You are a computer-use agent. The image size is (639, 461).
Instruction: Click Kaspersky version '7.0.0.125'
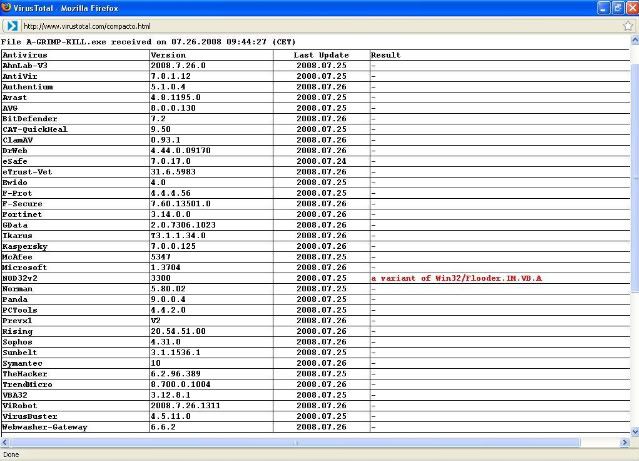[x=173, y=246]
